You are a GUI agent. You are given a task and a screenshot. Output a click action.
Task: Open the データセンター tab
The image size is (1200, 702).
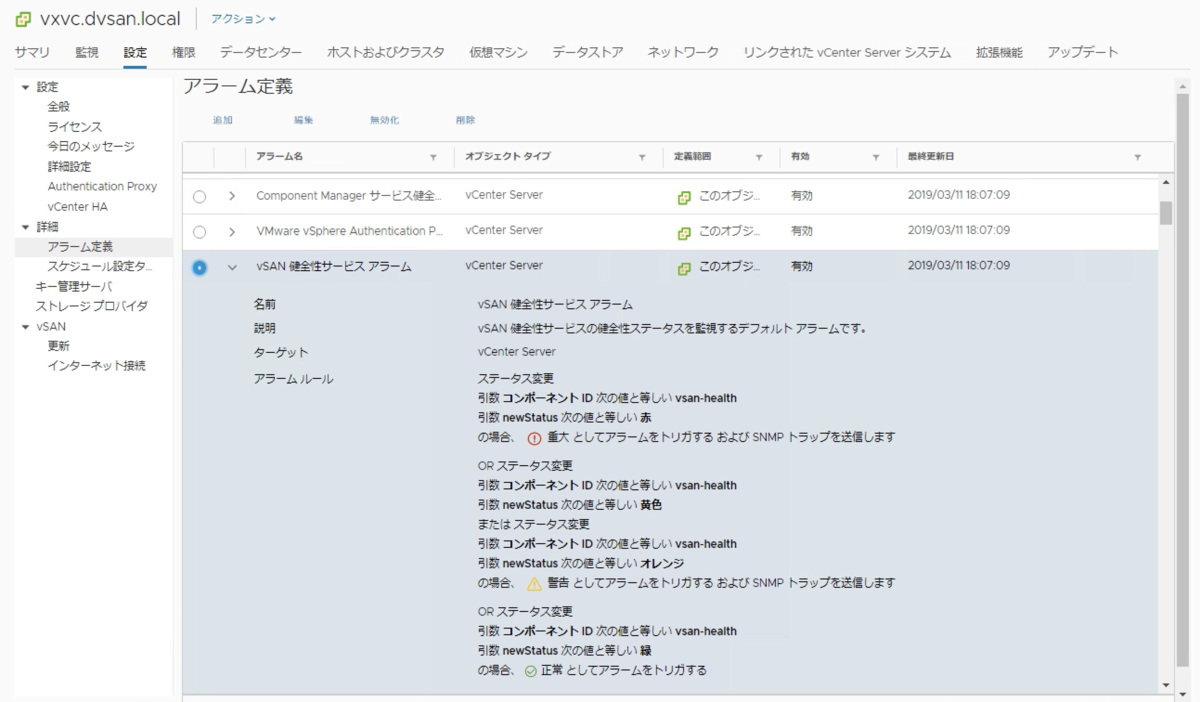(x=261, y=52)
